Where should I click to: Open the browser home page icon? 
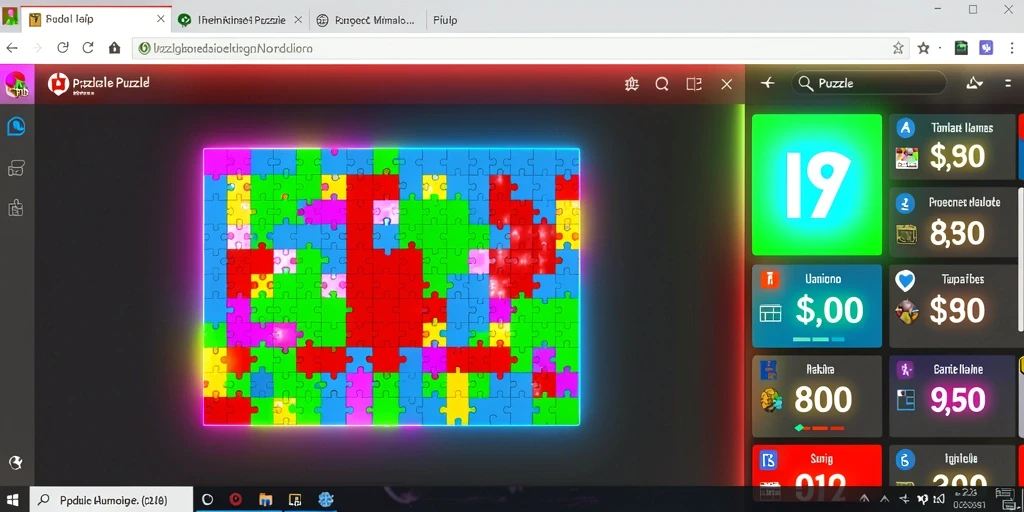tap(115, 48)
